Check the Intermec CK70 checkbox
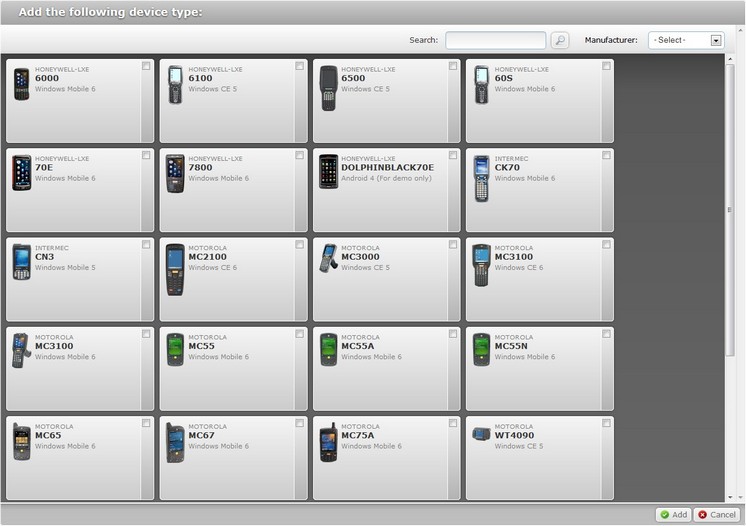 pos(606,156)
